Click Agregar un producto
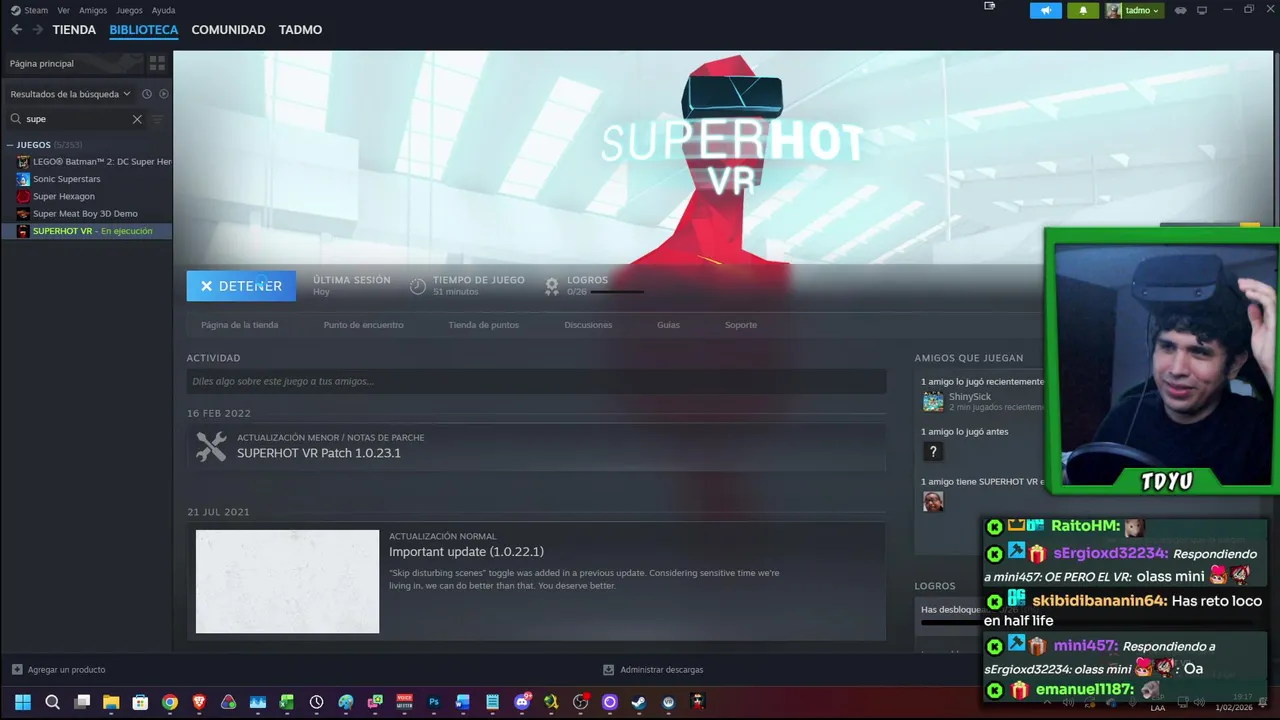 pos(58,670)
